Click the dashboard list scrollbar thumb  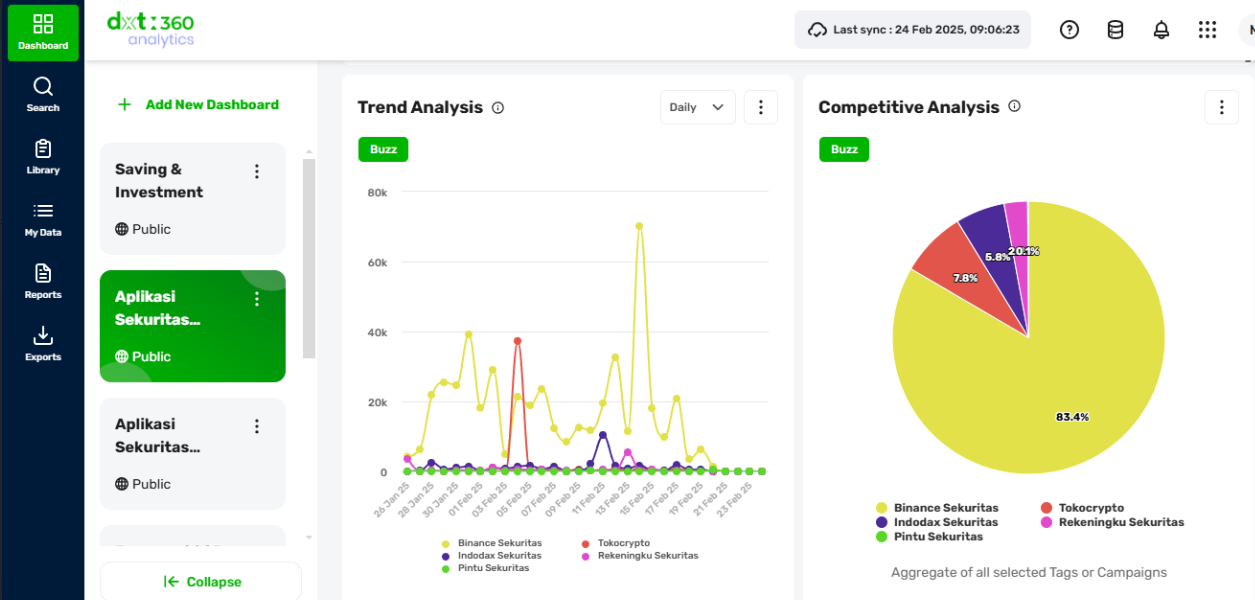pyautogui.click(x=309, y=258)
